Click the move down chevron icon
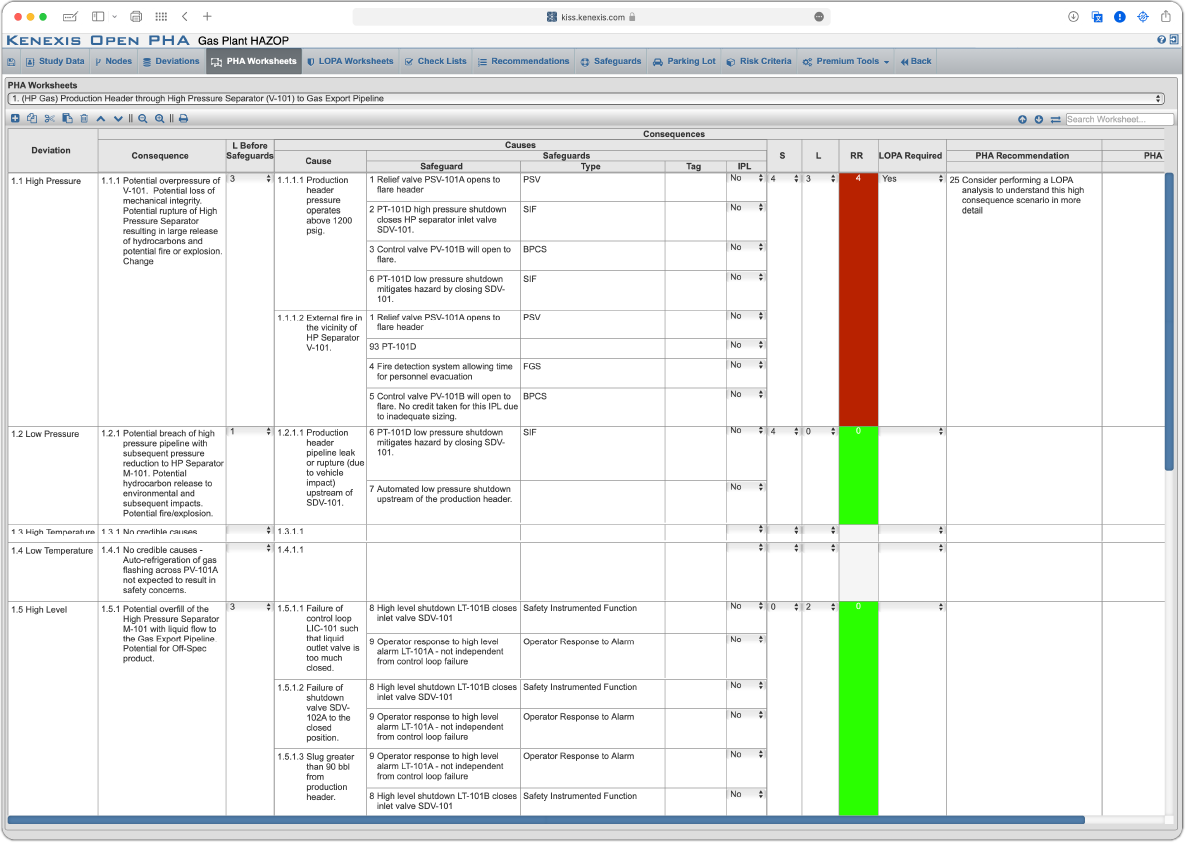Screen dimensions: 1201x854 [118, 119]
